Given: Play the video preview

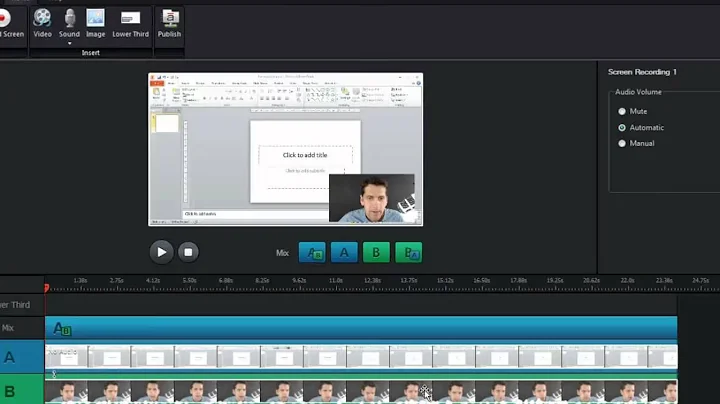Looking at the screenshot, I should [161, 252].
